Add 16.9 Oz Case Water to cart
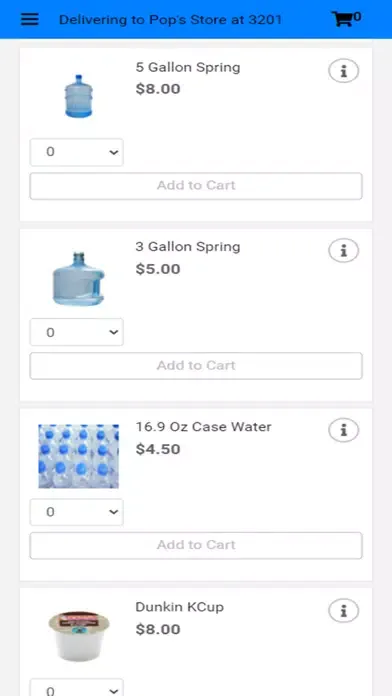The width and height of the screenshot is (392, 696). tap(196, 546)
